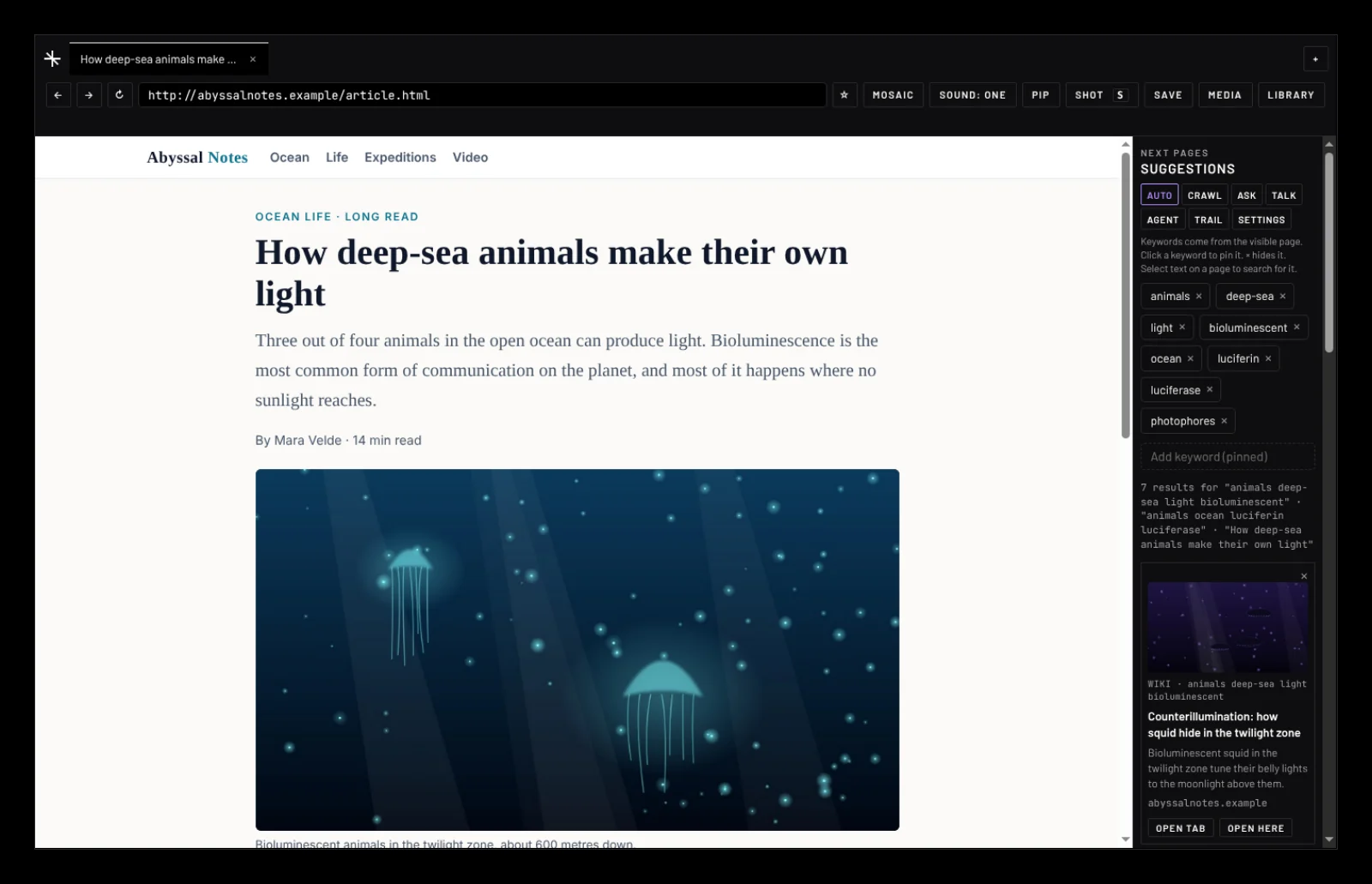Open a new tab with the plus icon
Screen dimensions: 1372x884
pos(1315,59)
